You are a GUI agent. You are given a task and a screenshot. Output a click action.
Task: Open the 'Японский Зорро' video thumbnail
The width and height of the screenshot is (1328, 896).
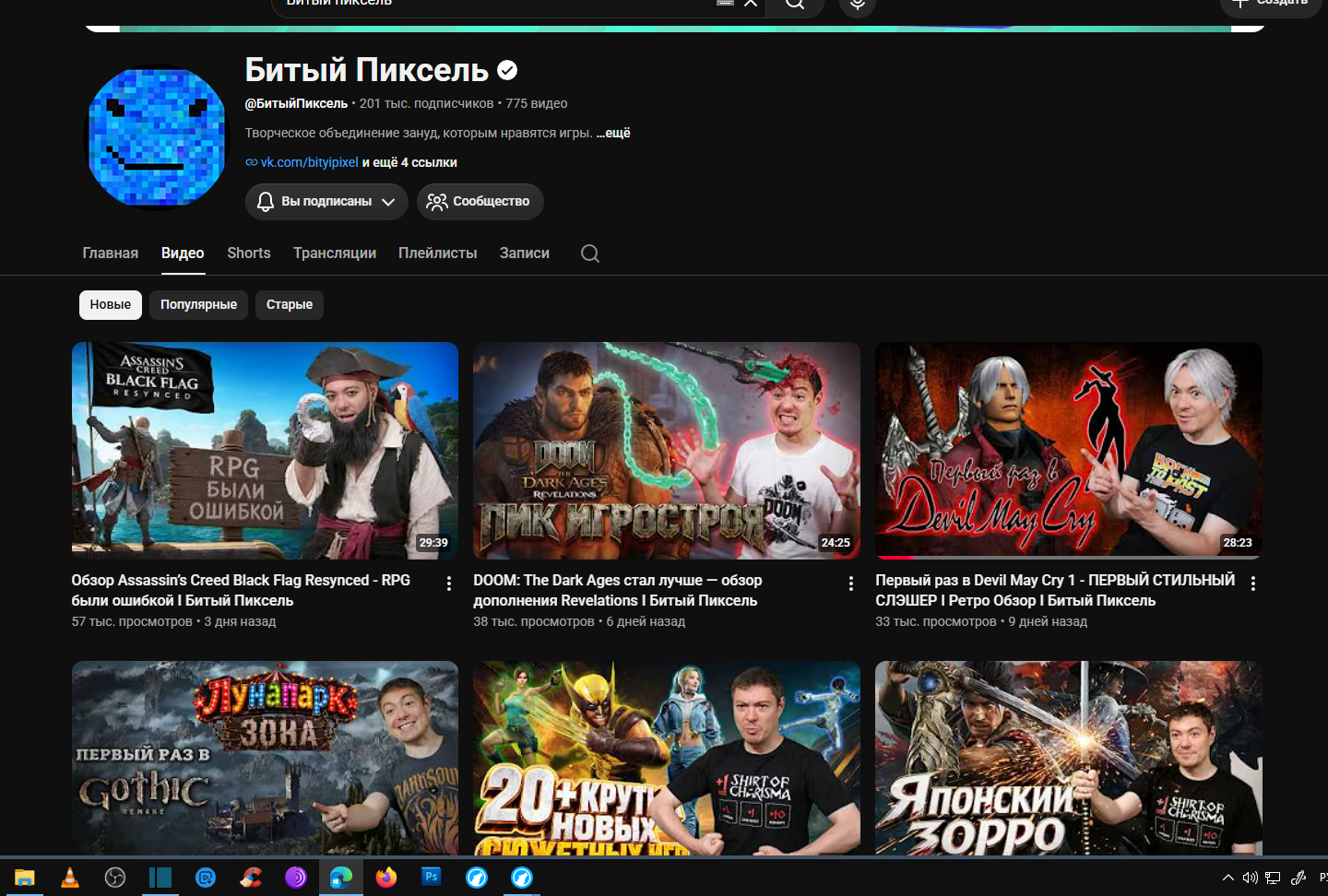coord(1069,759)
